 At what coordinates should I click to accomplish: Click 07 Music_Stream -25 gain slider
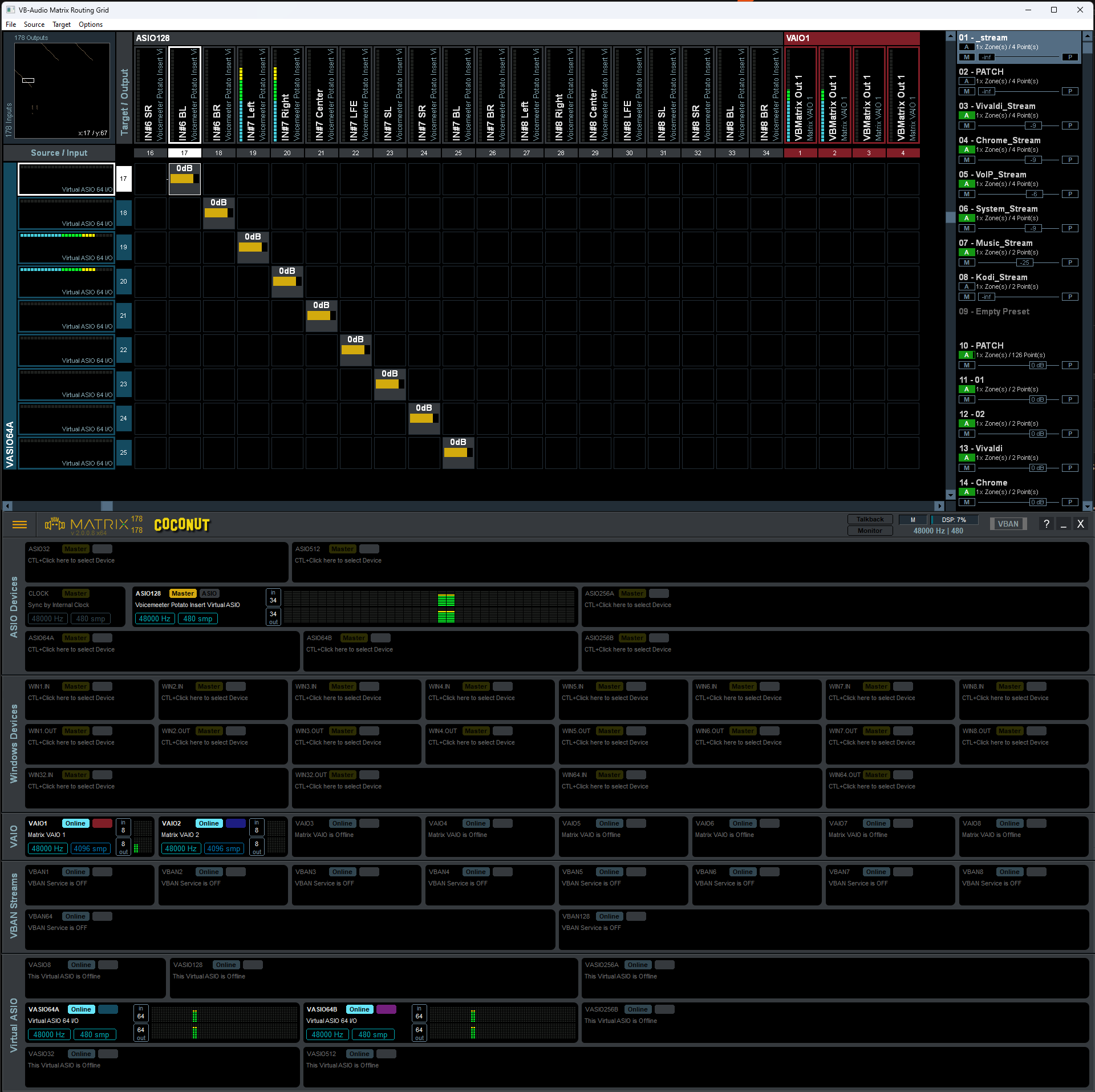point(1025,262)
